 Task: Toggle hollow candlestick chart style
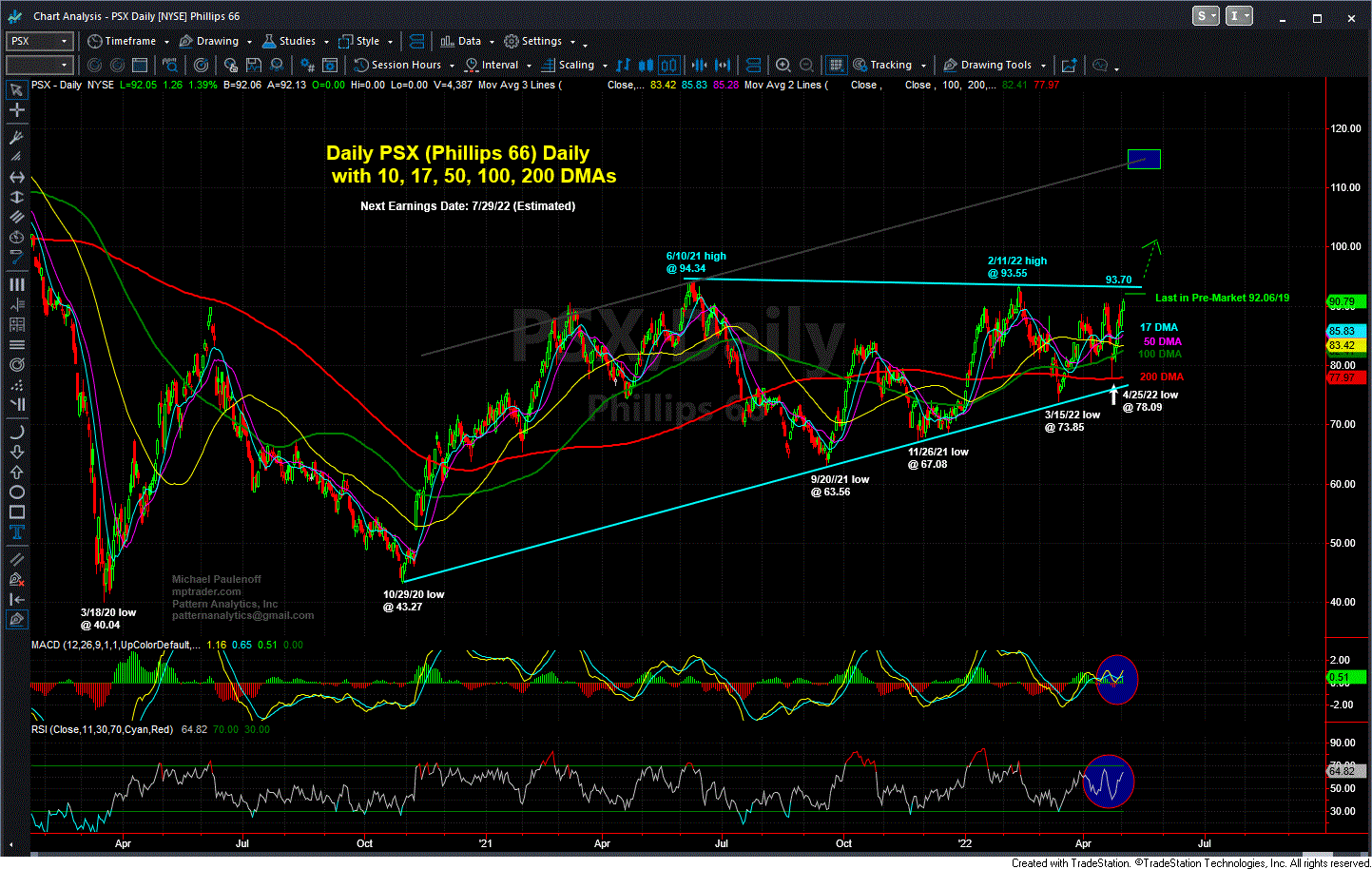[668, 65]
